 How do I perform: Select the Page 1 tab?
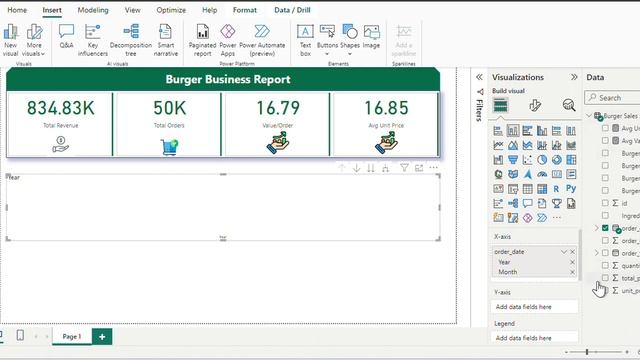point(72,337)
